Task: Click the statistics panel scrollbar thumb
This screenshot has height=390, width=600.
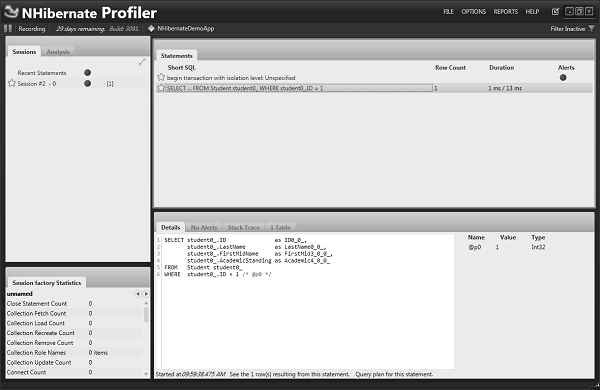Action: pyautogui.click(x=146, y=314)
